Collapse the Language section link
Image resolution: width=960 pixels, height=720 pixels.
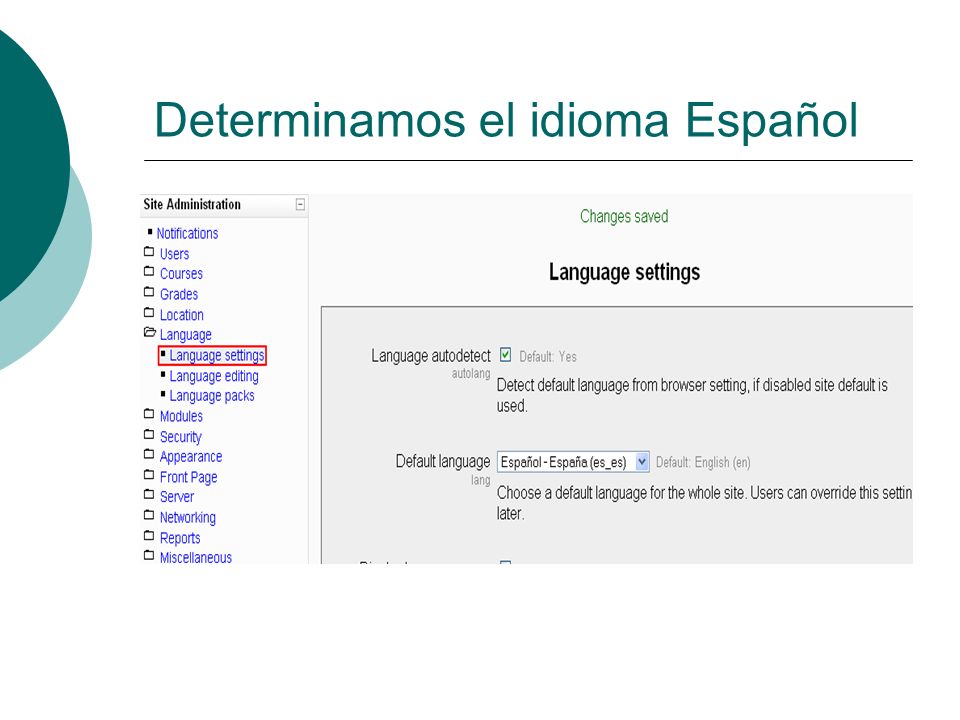[x=186, y=335]
